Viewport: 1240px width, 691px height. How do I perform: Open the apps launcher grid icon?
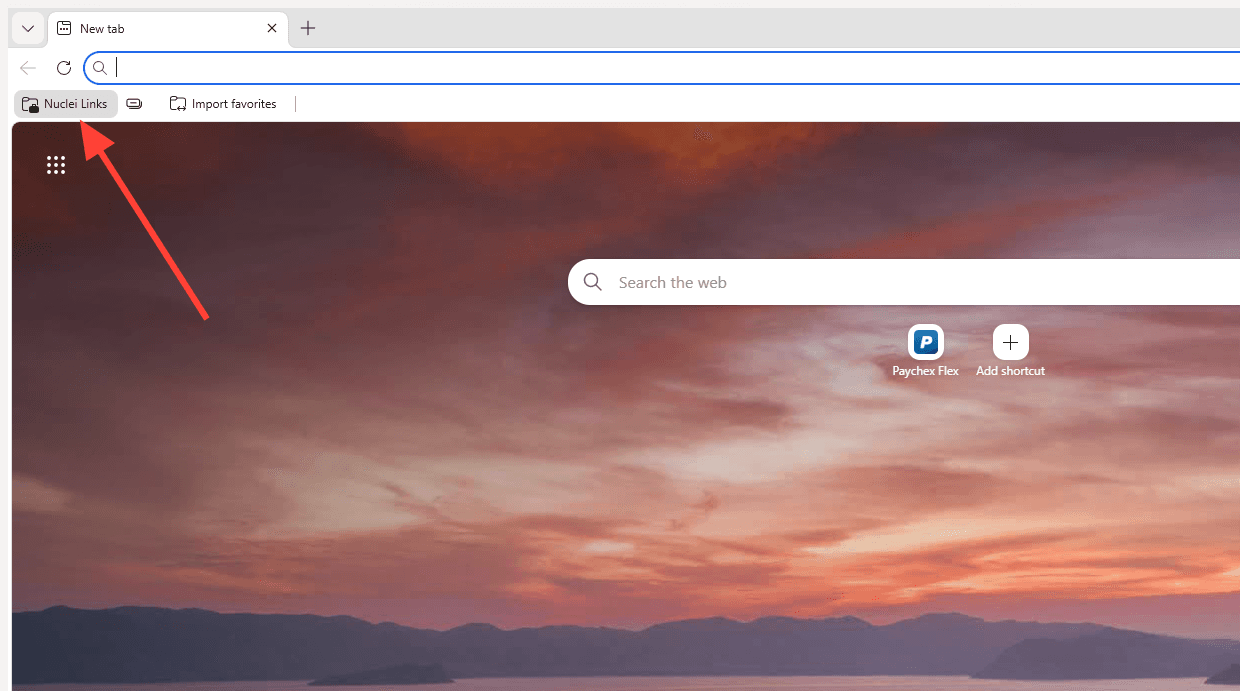click(56, 165)
